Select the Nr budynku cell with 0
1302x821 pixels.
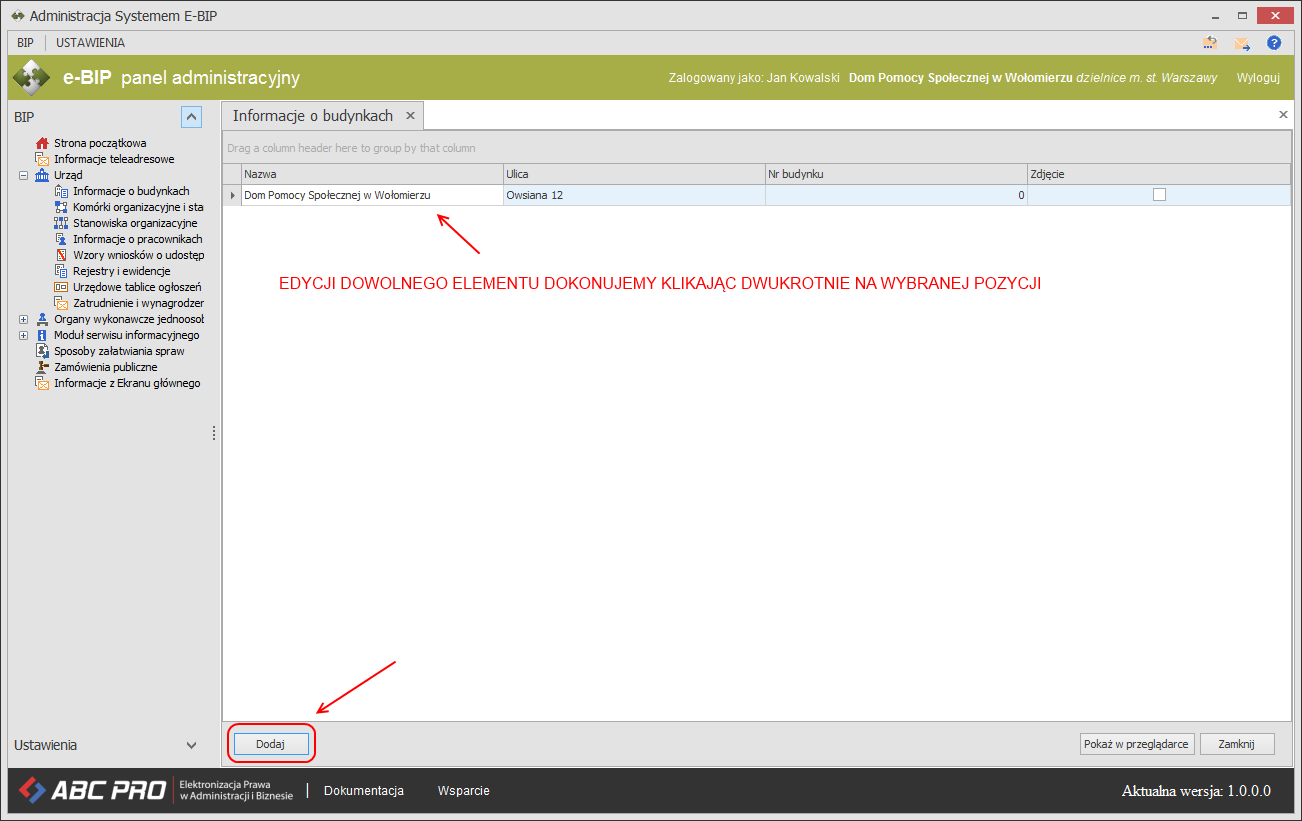(896, 195)
